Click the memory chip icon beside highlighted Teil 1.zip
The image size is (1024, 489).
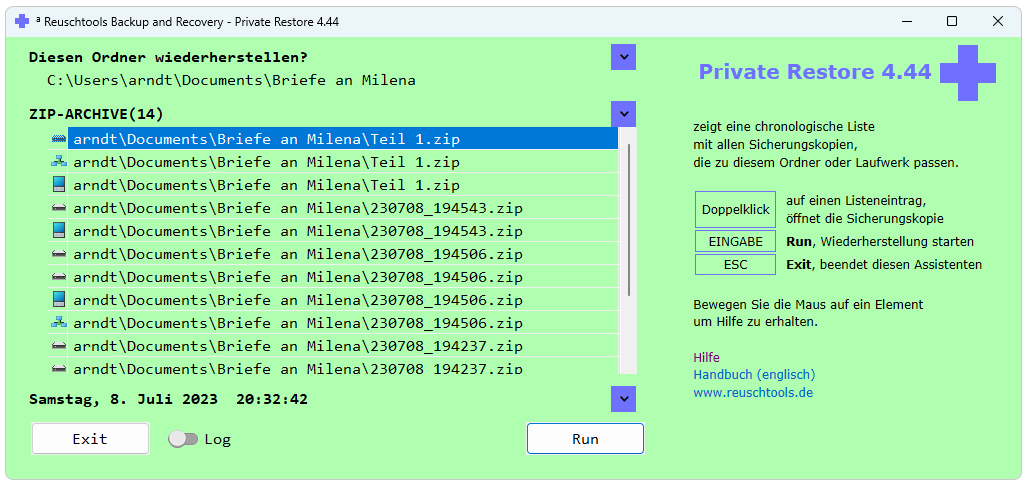point(59,138)
